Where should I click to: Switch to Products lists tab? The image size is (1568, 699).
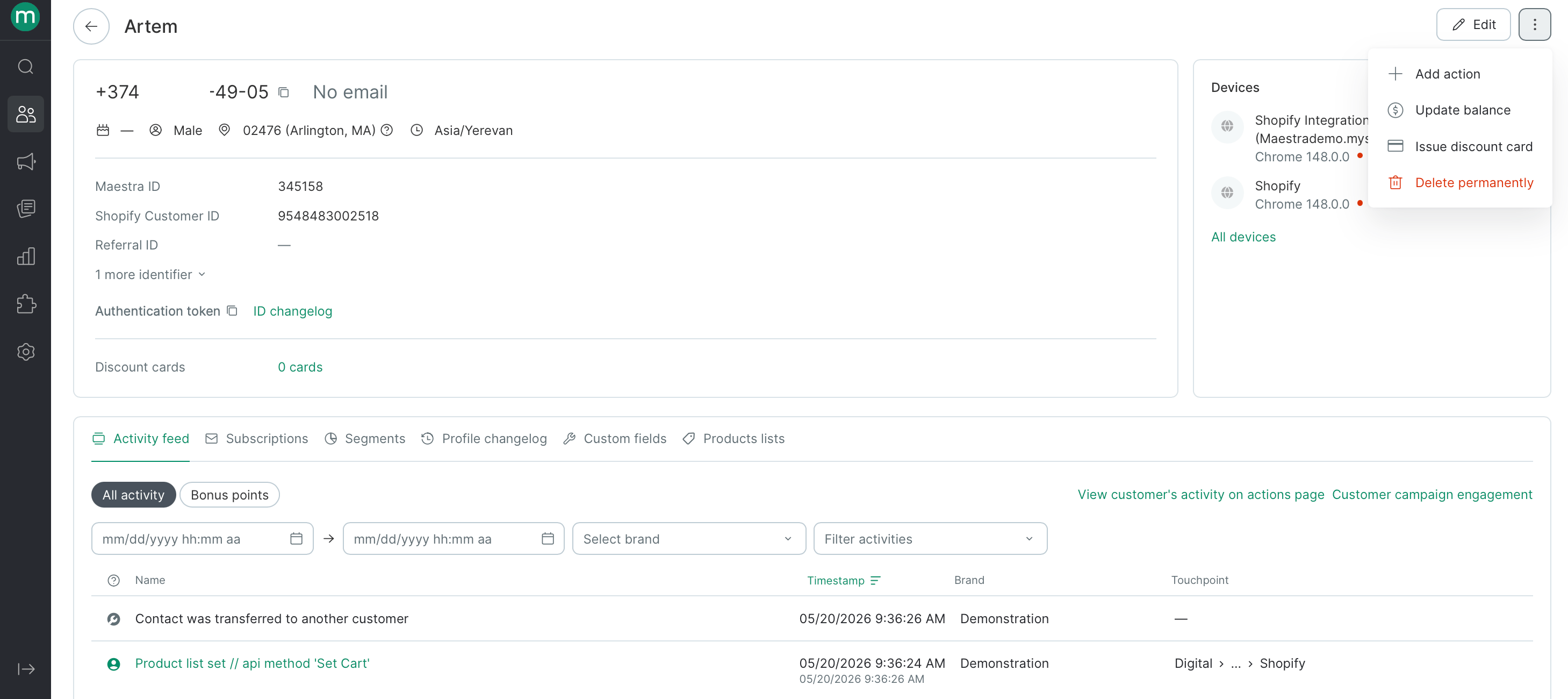coord(733,438)
